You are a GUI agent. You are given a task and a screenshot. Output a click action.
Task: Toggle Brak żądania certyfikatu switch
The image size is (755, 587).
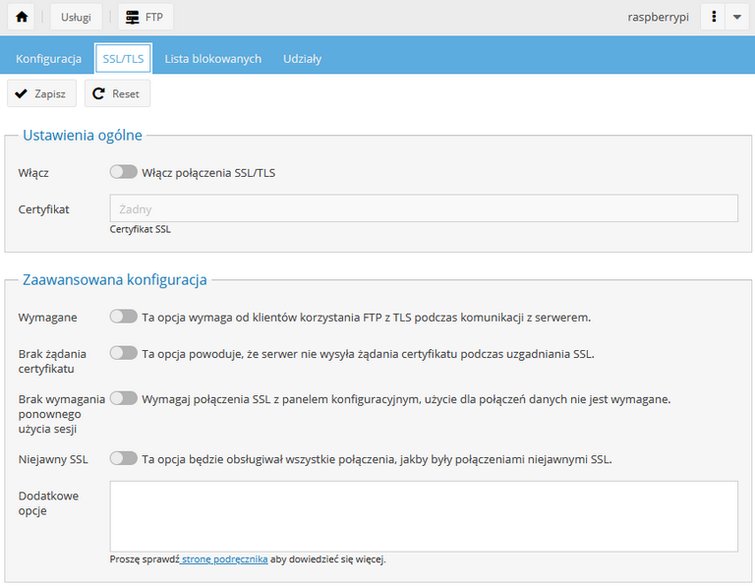123,353
